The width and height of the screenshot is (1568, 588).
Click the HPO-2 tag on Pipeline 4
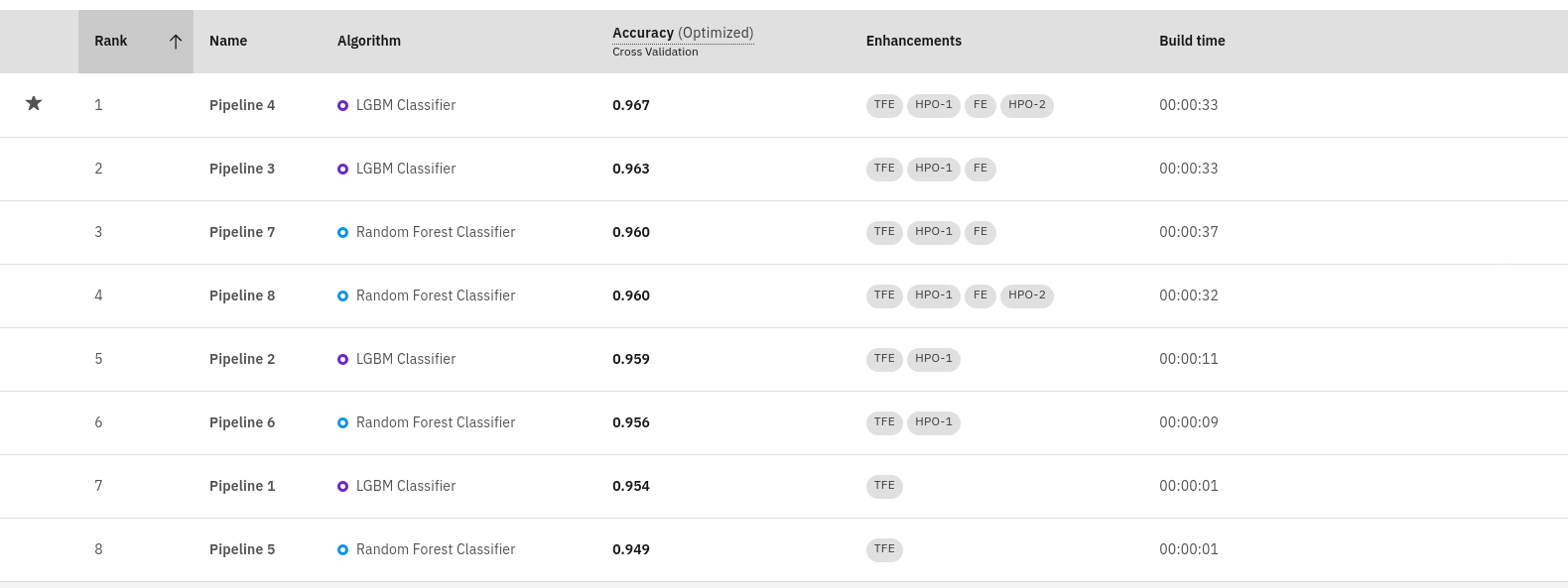pos(1026,105)
